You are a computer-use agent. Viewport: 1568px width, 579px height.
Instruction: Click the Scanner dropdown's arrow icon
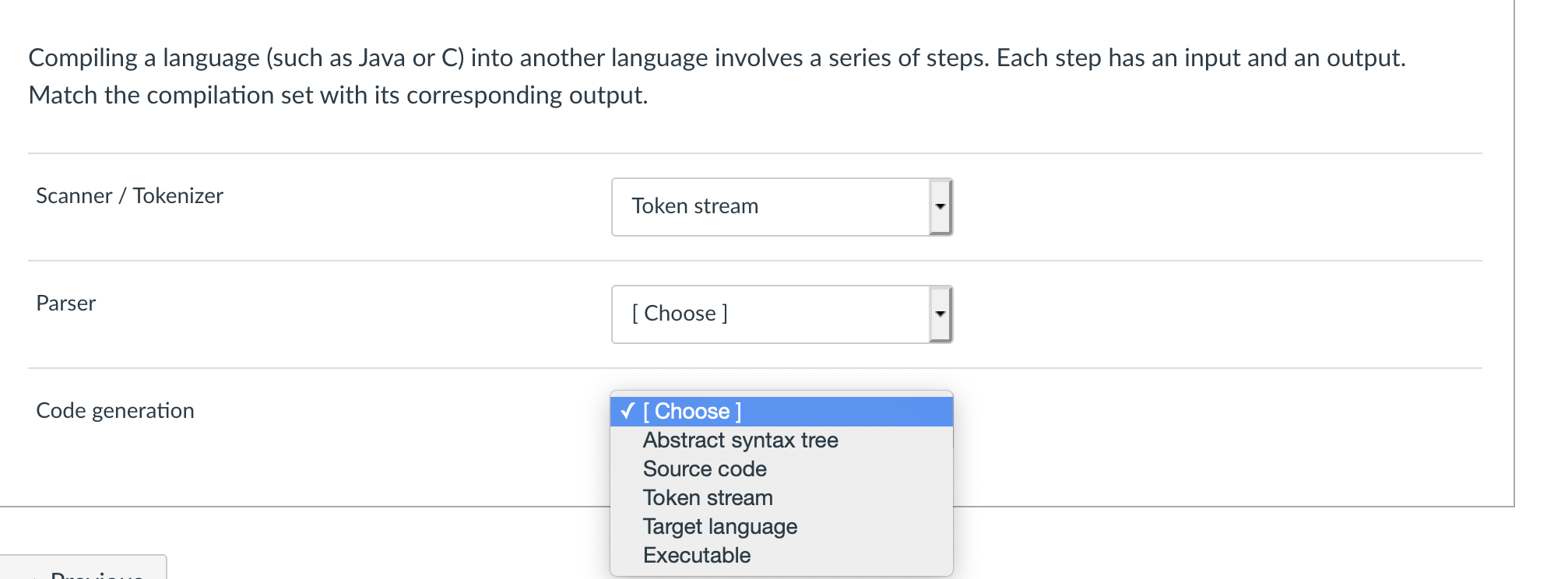(940, 207)
